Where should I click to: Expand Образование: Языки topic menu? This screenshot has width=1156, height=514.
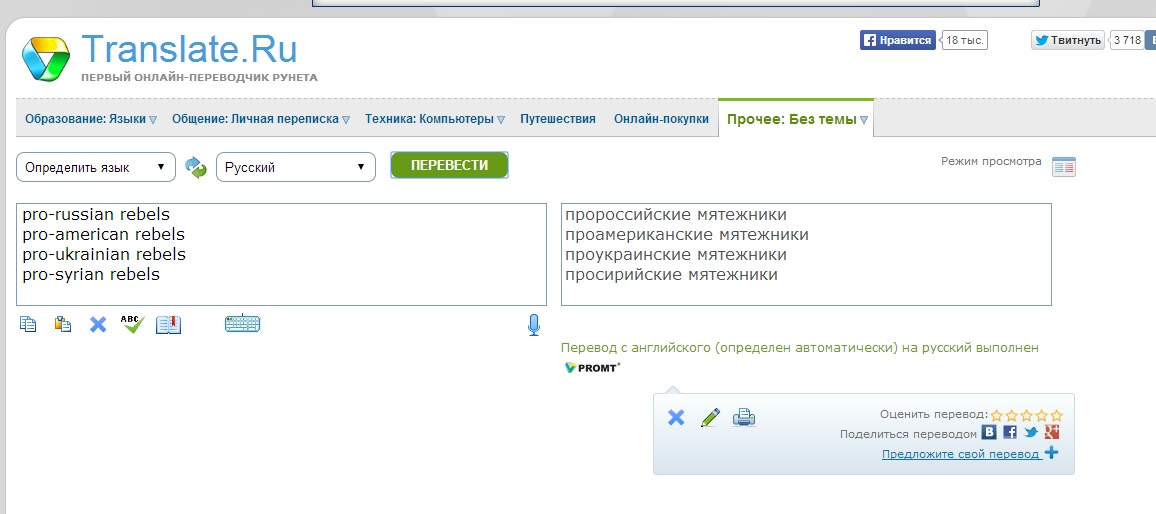pos(153,119)
